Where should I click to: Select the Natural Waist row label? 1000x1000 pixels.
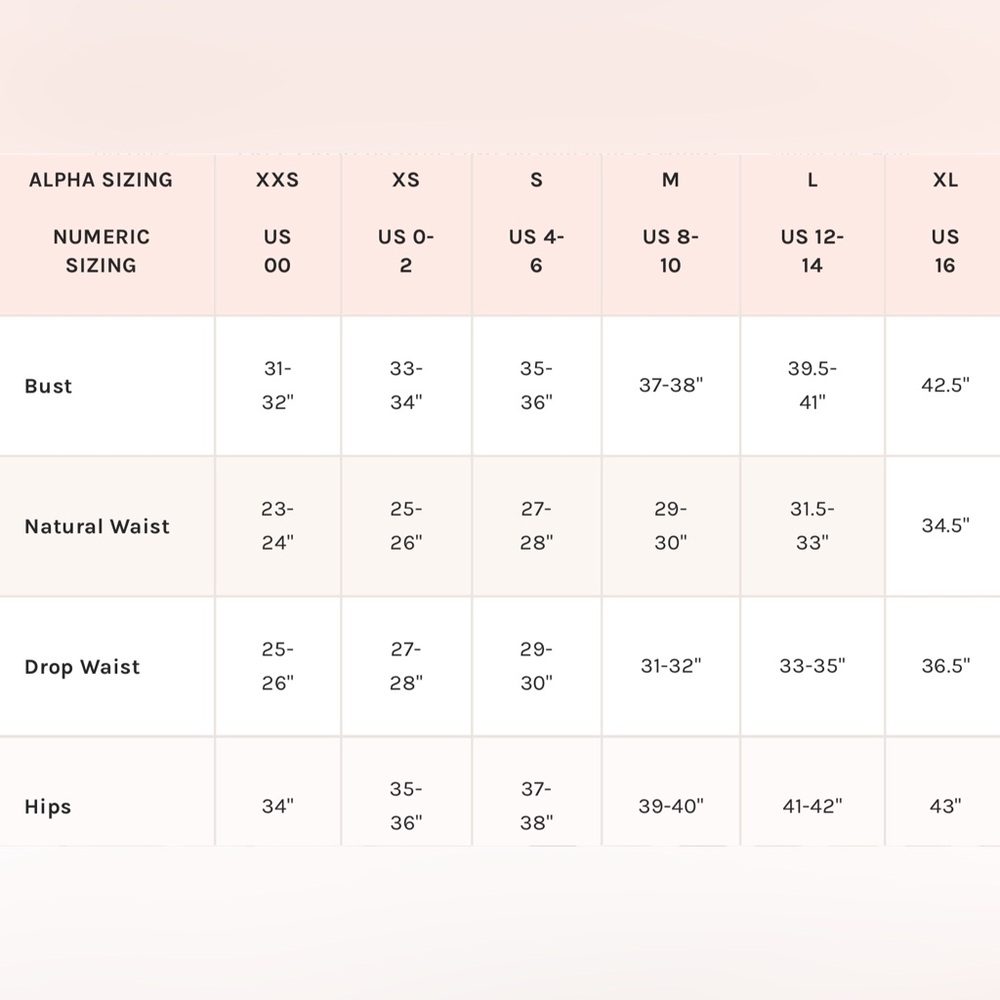pyautogui.click(x=97, y=526)
